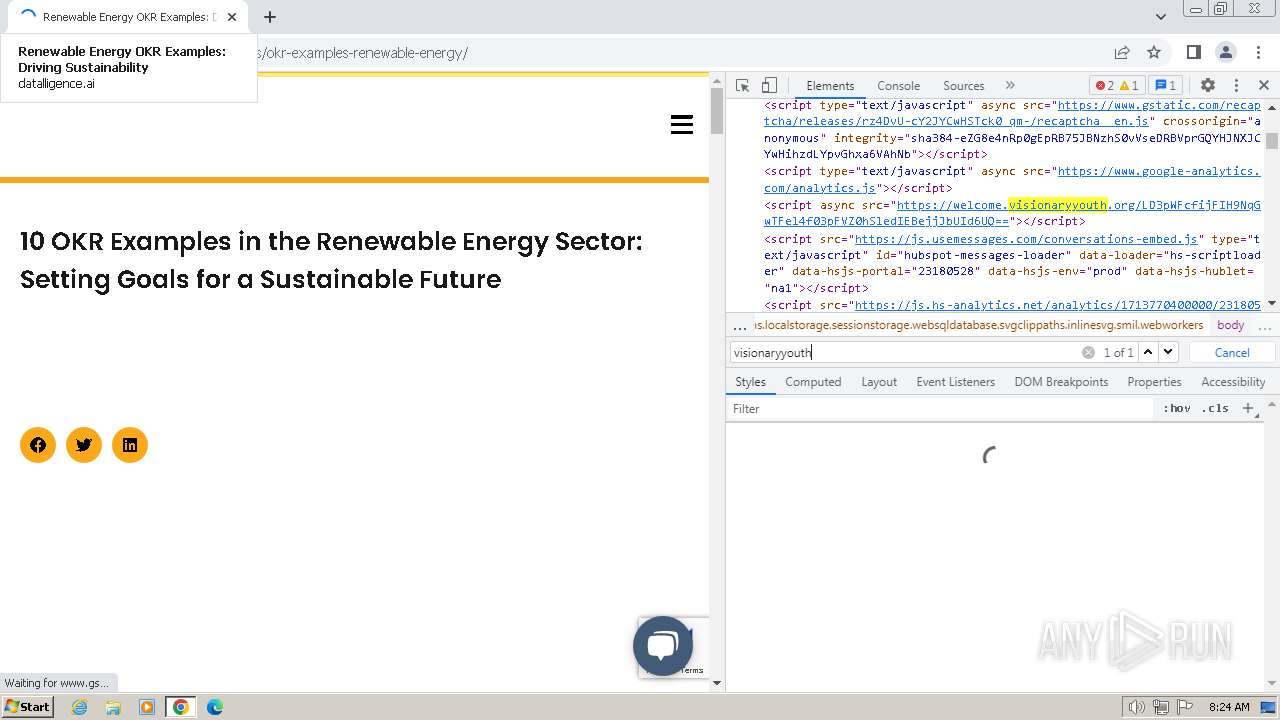1280x720 pixels.
Task: Focus the visionaryyouth search input
Action: pyautogui.click(x=905, y=352)
